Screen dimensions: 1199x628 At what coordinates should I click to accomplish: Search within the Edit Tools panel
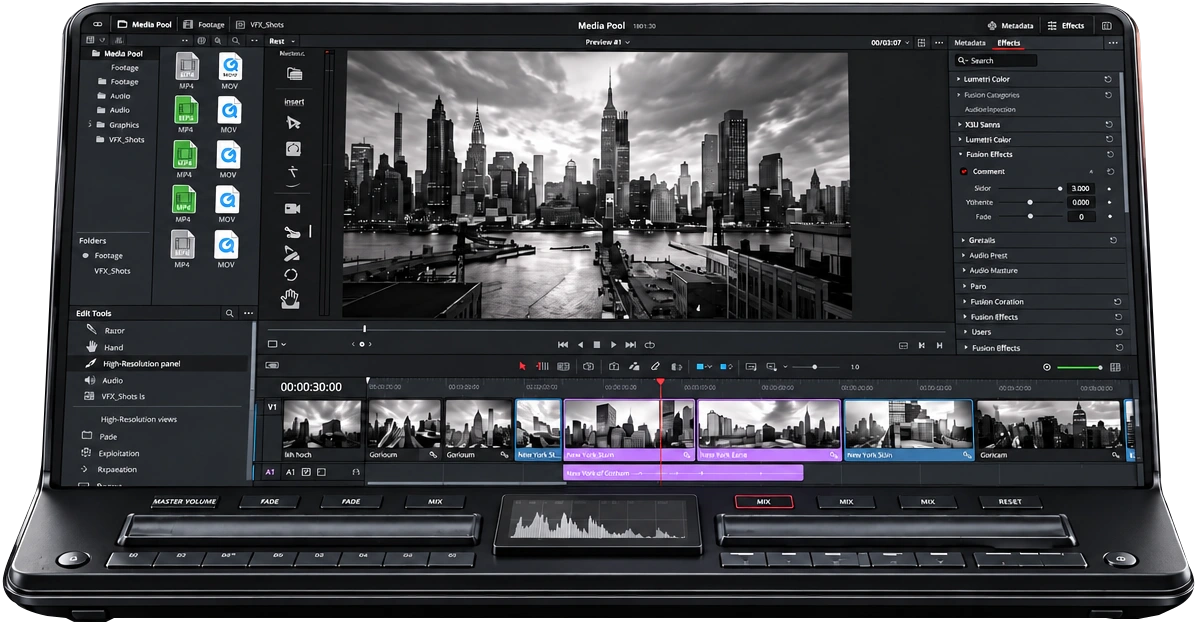pyautogui.click(x=229, y=314)
